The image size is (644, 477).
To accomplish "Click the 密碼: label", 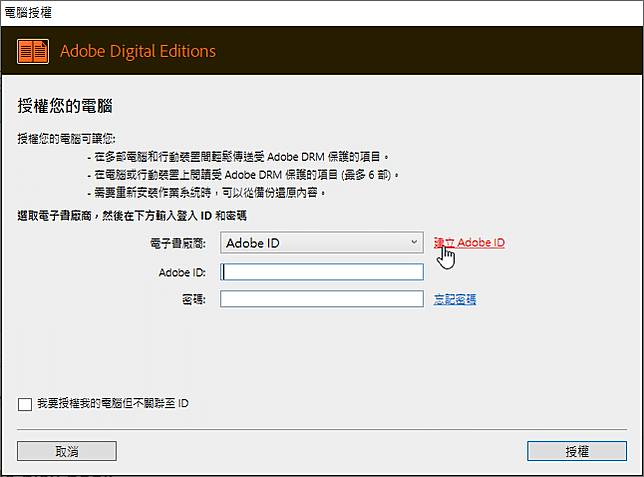I will click(193, 299).
